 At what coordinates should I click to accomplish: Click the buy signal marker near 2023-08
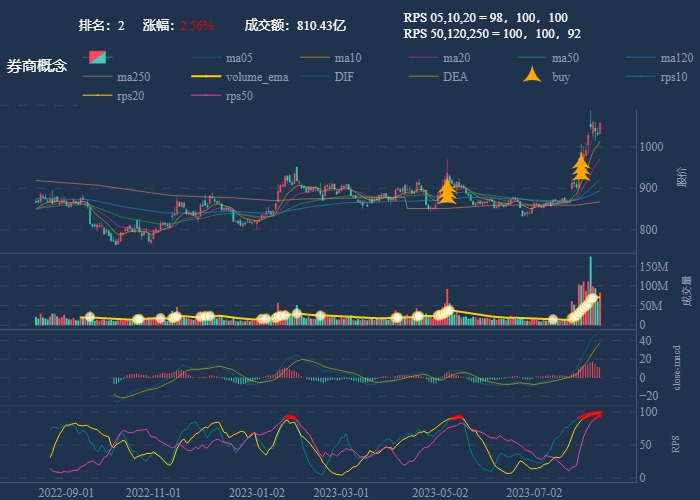click(x=580, y=167)
